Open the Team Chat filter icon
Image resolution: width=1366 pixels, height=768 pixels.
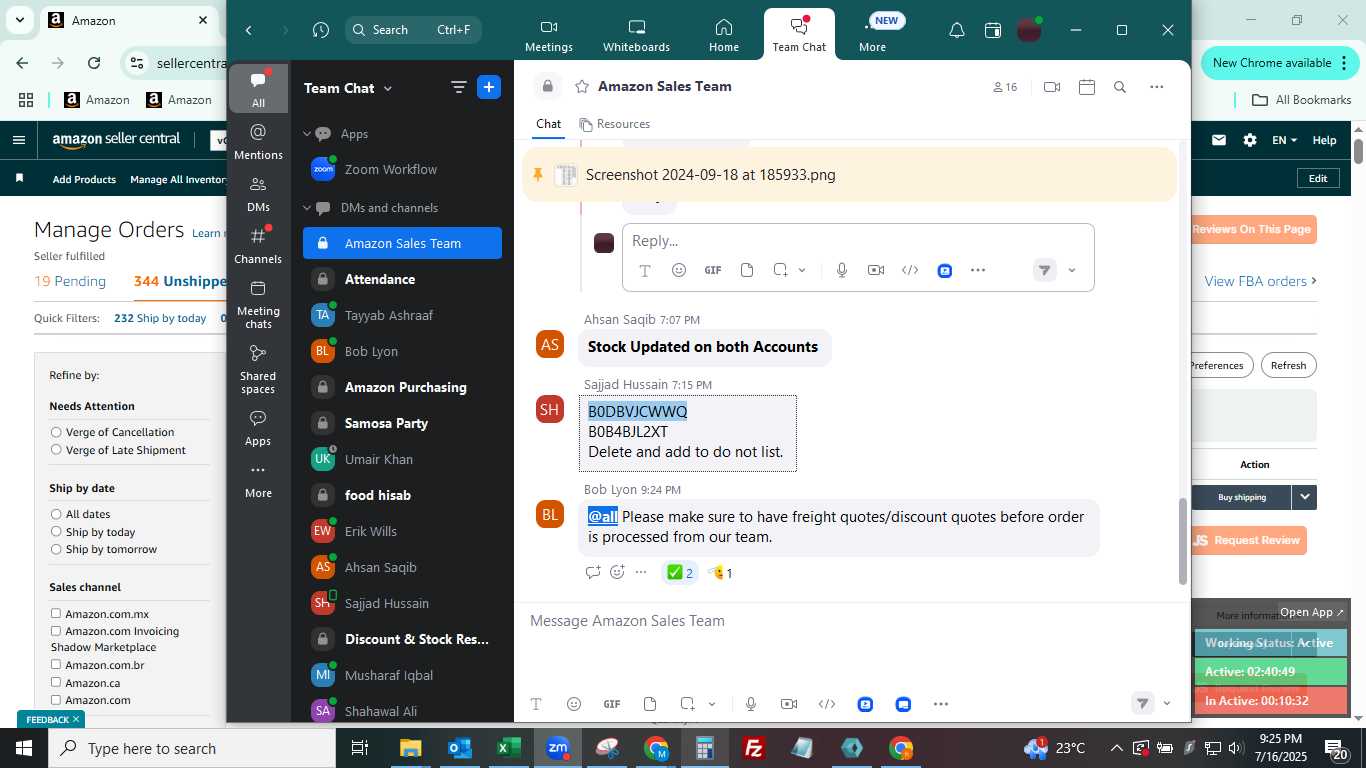(x=459, y=87)
